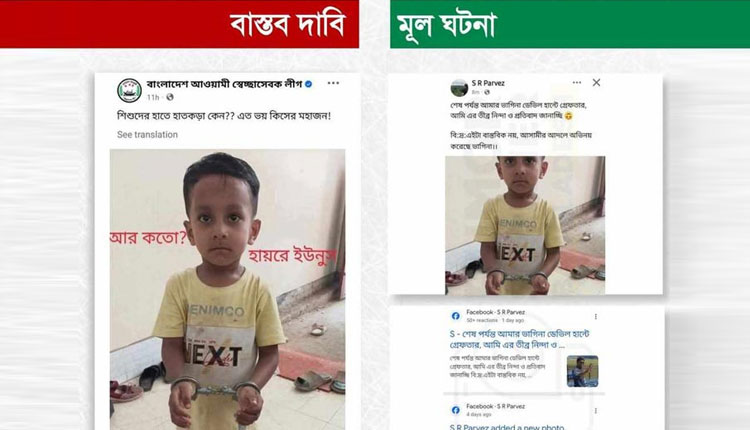Close the S R Parvez post popup
This screenshot has width=750, height=430.
coord(596,83)
